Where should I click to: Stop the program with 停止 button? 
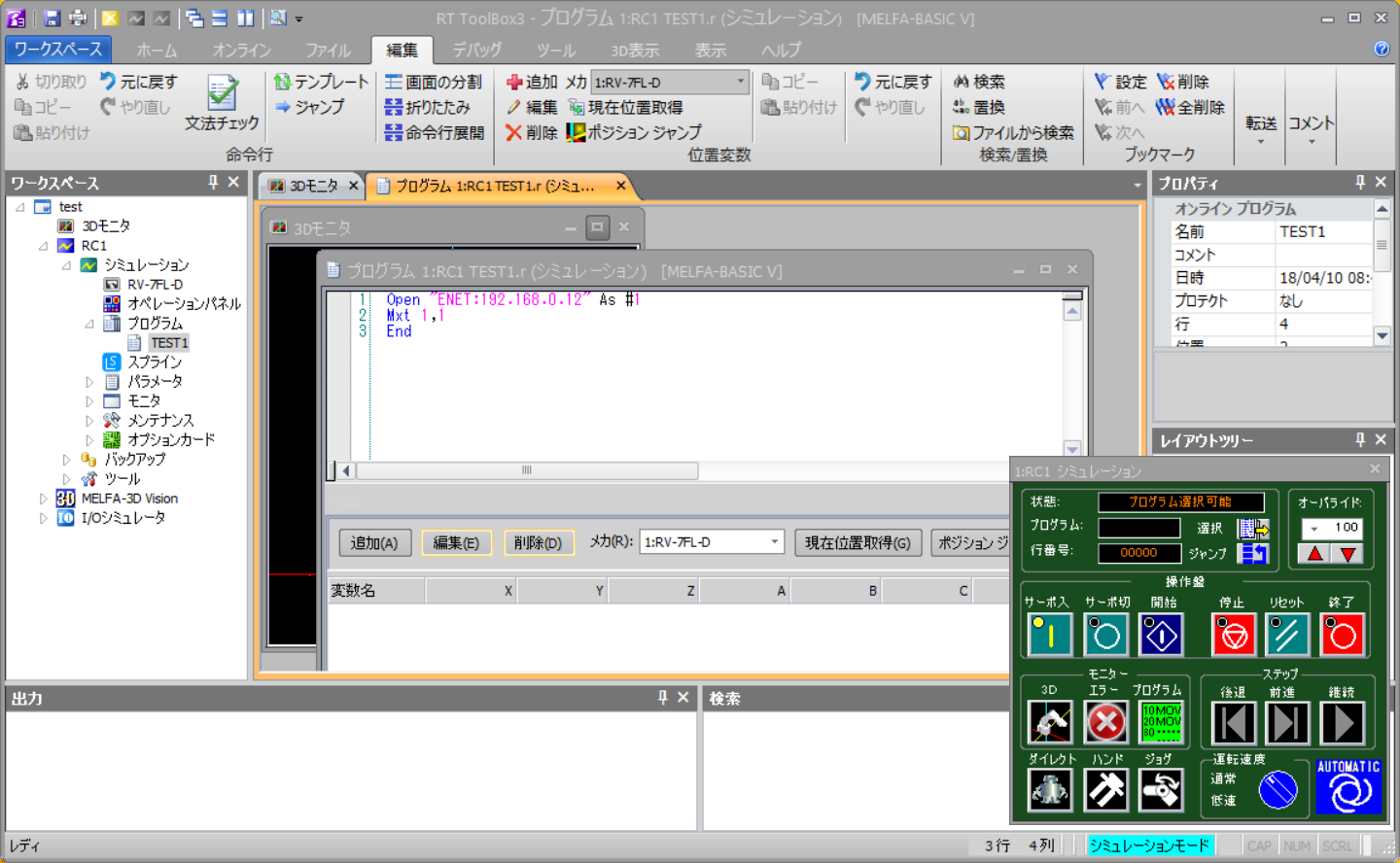coord(1234,635)
